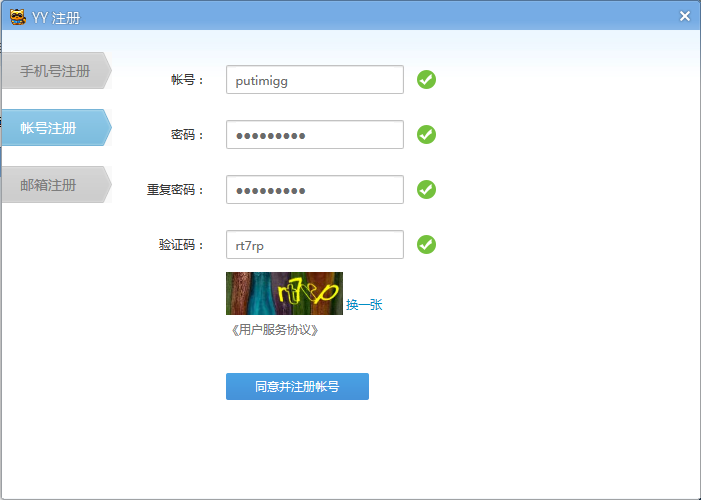Focus the 重复密码 field
Image resolution: width=701 pixels, height=500 pixels.
coord(315,190)
